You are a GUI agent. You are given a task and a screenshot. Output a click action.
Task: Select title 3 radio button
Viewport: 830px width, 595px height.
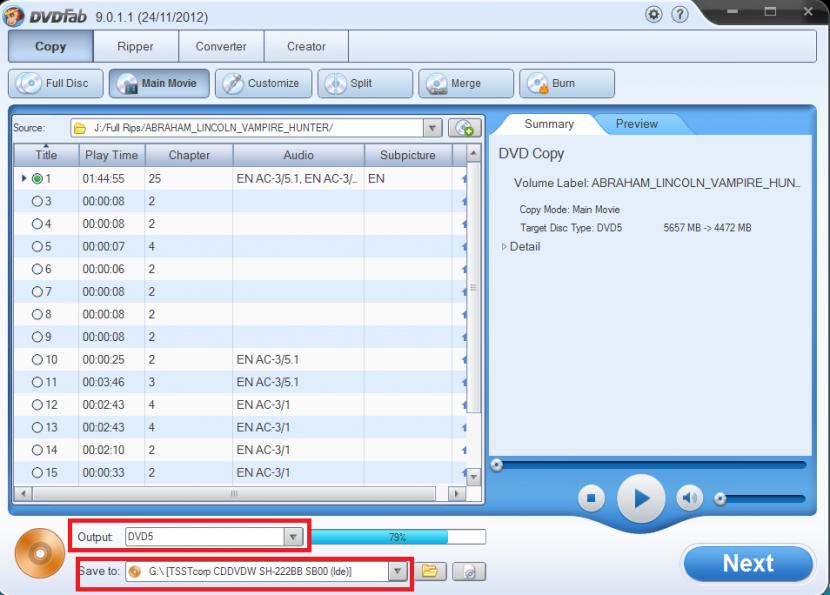click(38, 201)
